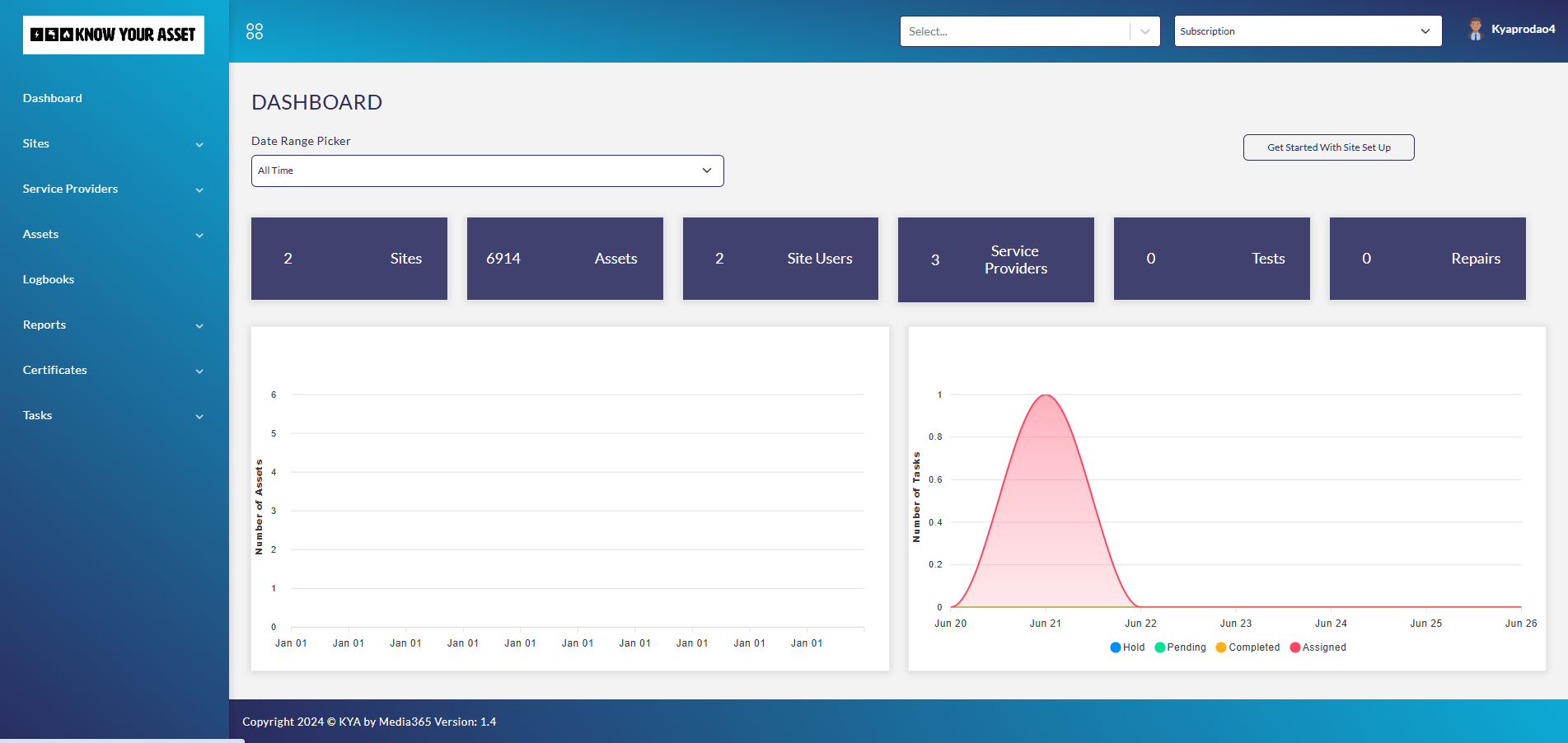Click the Know Your Asset logo
This screenshot has height=743, width=1568.
coord(114,35)
